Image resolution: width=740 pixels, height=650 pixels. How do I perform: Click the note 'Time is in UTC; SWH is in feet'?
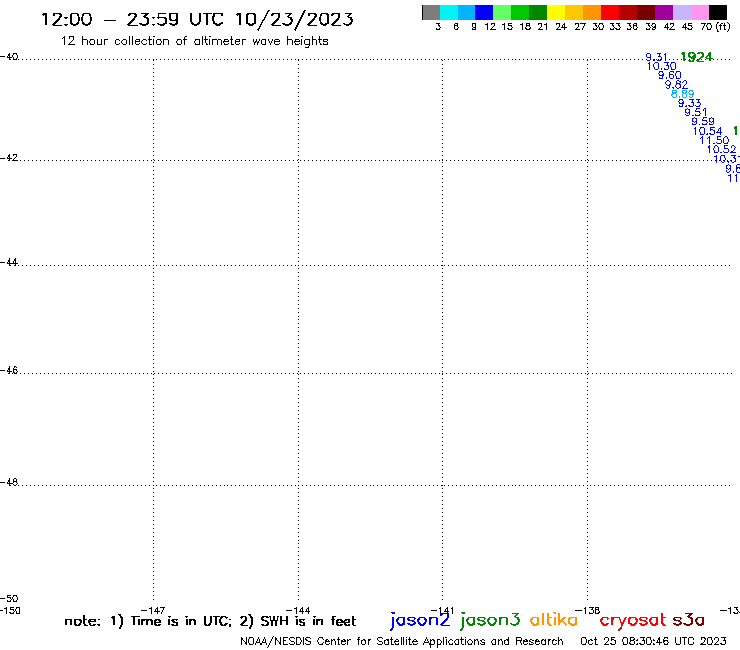[x=210, y=621]
